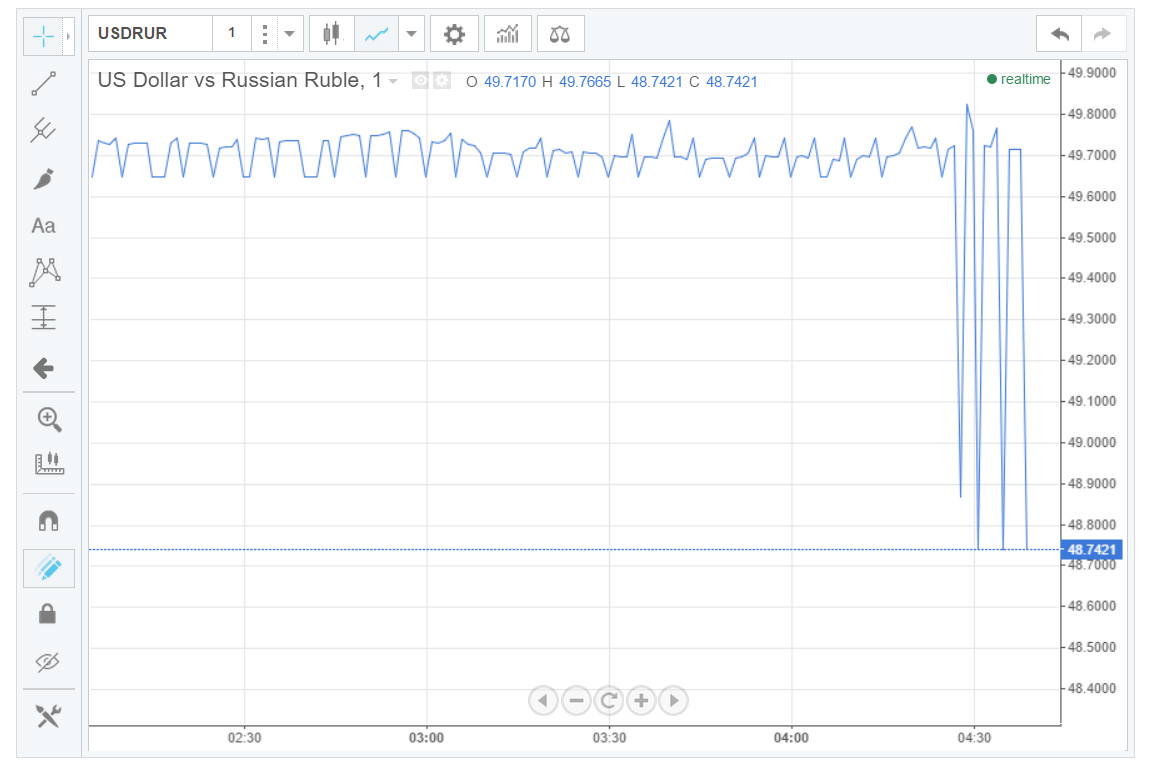Toggle stay in drawing mode pencil
1172x784 pixels.
49,568
